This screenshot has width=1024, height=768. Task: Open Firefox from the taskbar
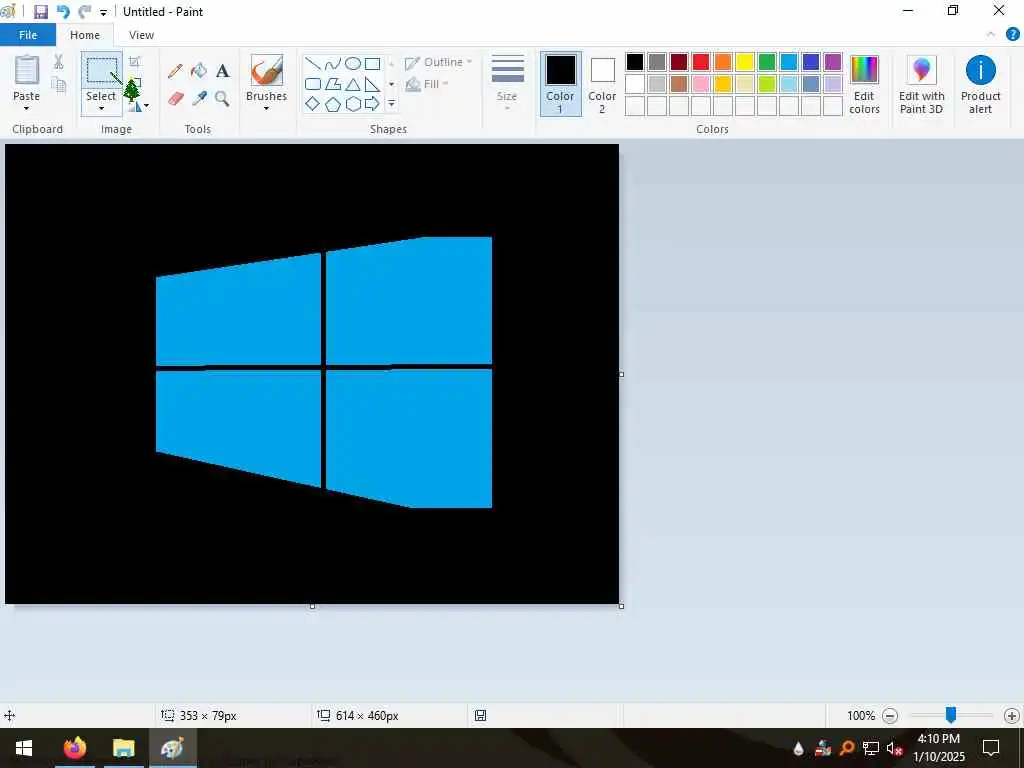coord(74,748)
